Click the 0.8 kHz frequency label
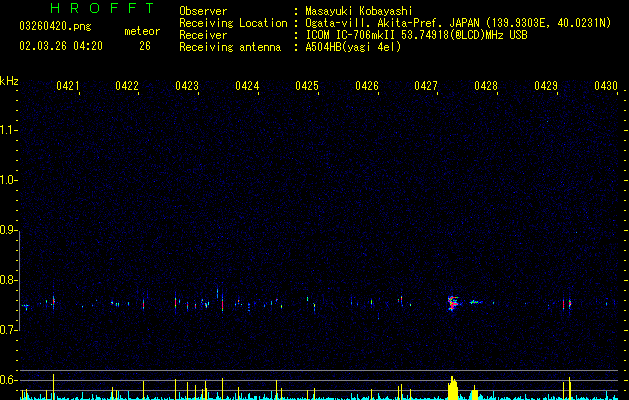 8,280
